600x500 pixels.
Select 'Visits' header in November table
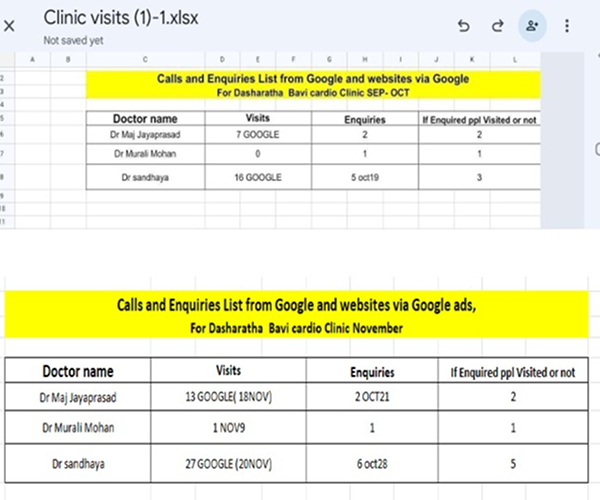point(228,370)
